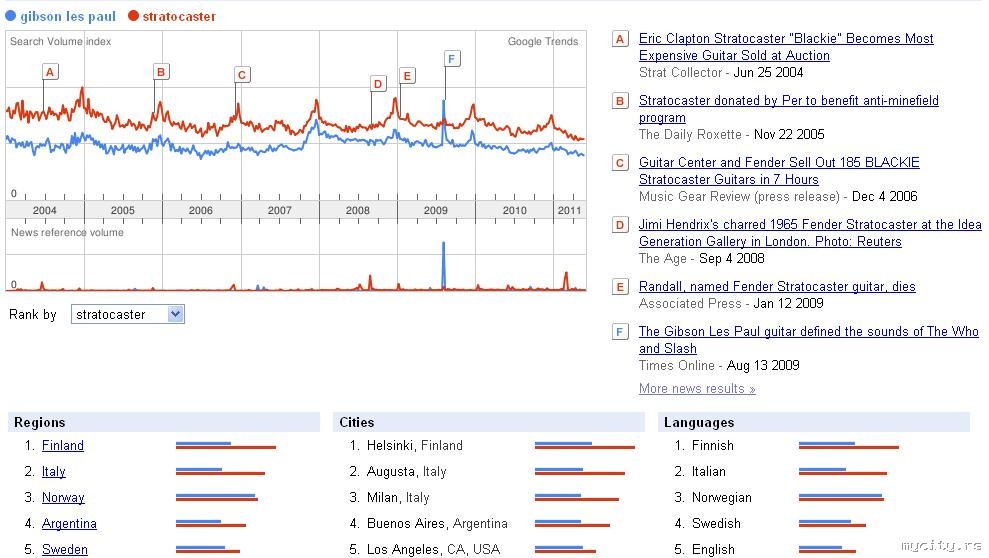989x558 pixels.
Task: Click the red stratocaster legend dot
Action: pos(133,16)
